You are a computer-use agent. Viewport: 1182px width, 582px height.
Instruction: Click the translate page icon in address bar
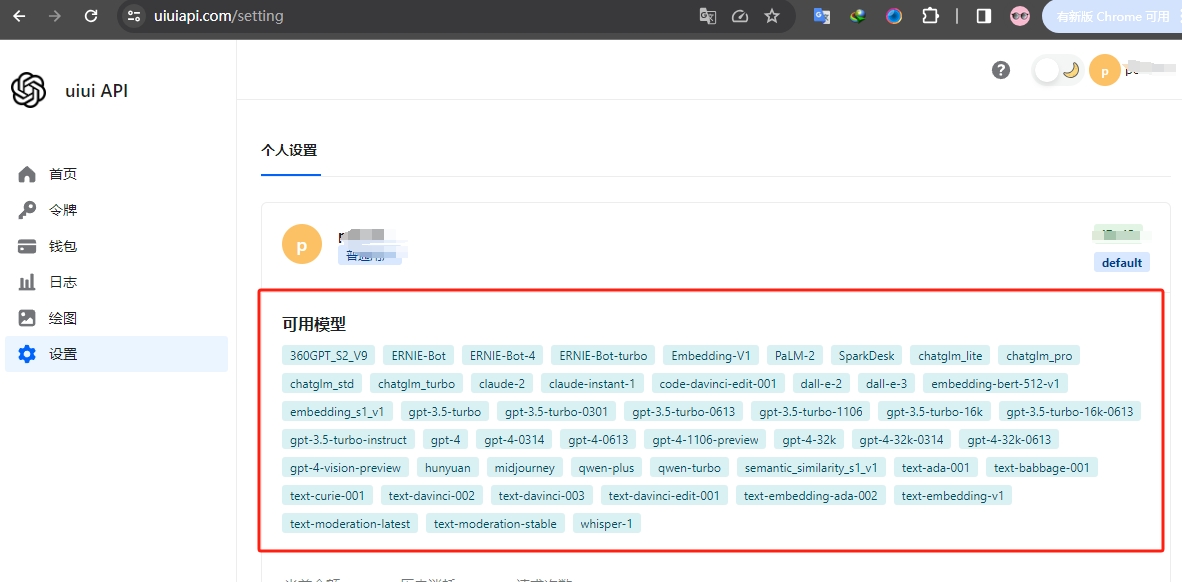[x=707, y=16]
